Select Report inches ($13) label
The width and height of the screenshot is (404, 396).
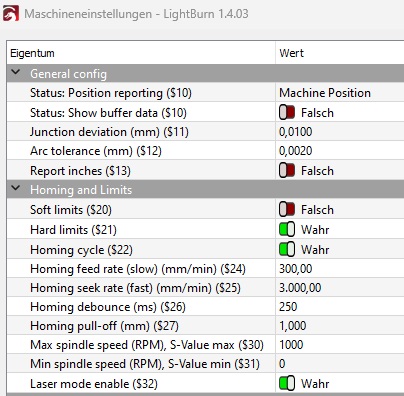click(80, 171)
